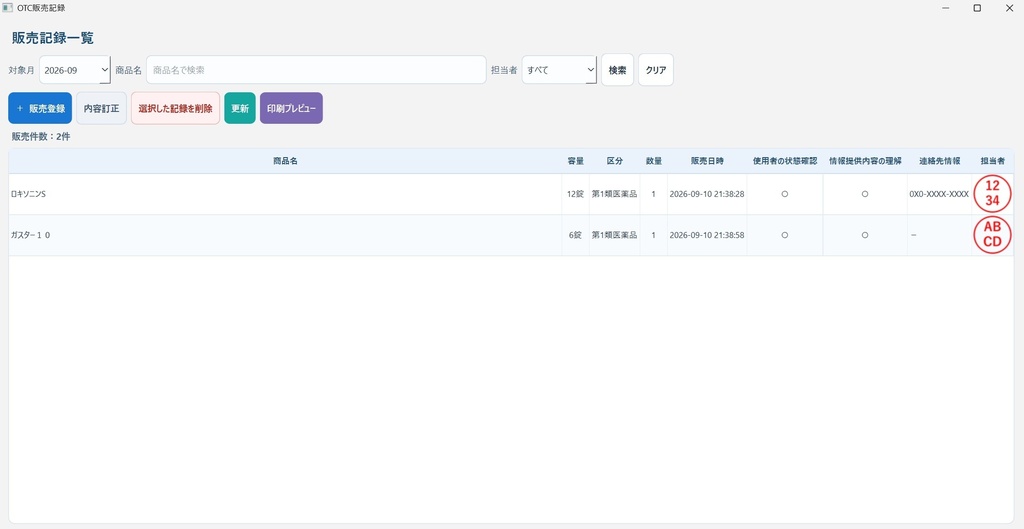Focus the 商品名で検索 input field

click(x=316, y=70)
